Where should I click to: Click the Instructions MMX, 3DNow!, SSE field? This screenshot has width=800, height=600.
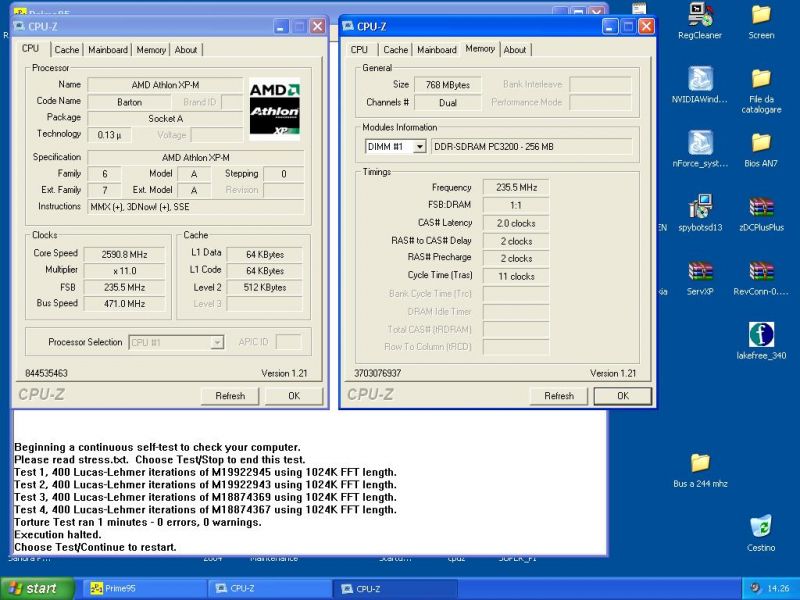click(x=196, y=207)
